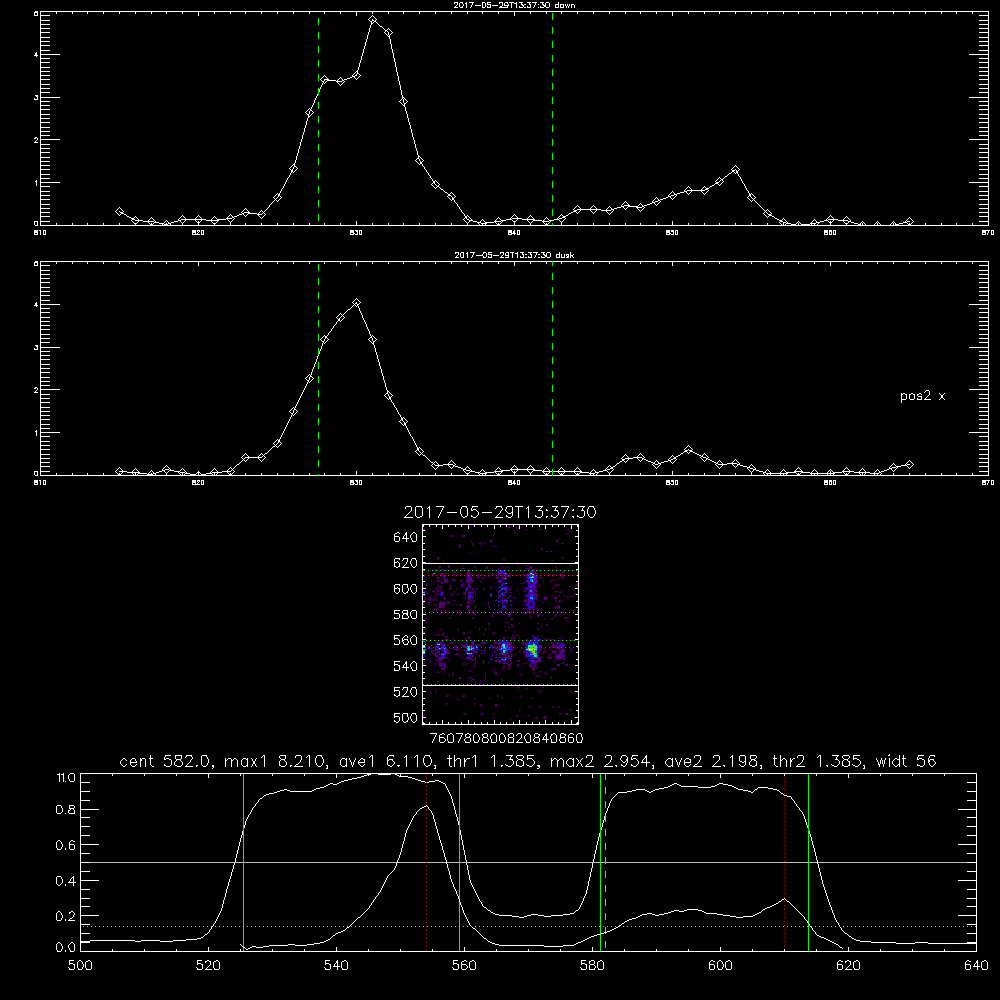Click the '540' x-axis label of bottom plot

click(x=336, y=966)
